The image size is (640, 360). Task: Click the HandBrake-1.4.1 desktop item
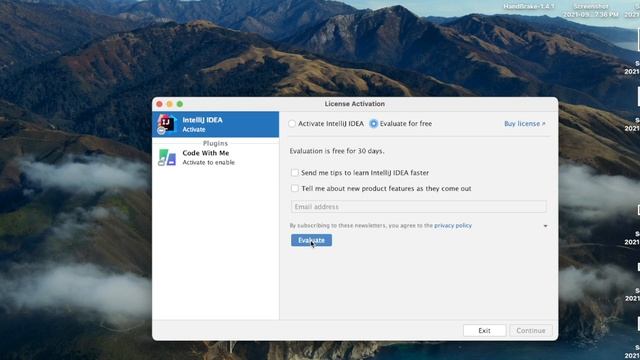(x=529, y=6)
